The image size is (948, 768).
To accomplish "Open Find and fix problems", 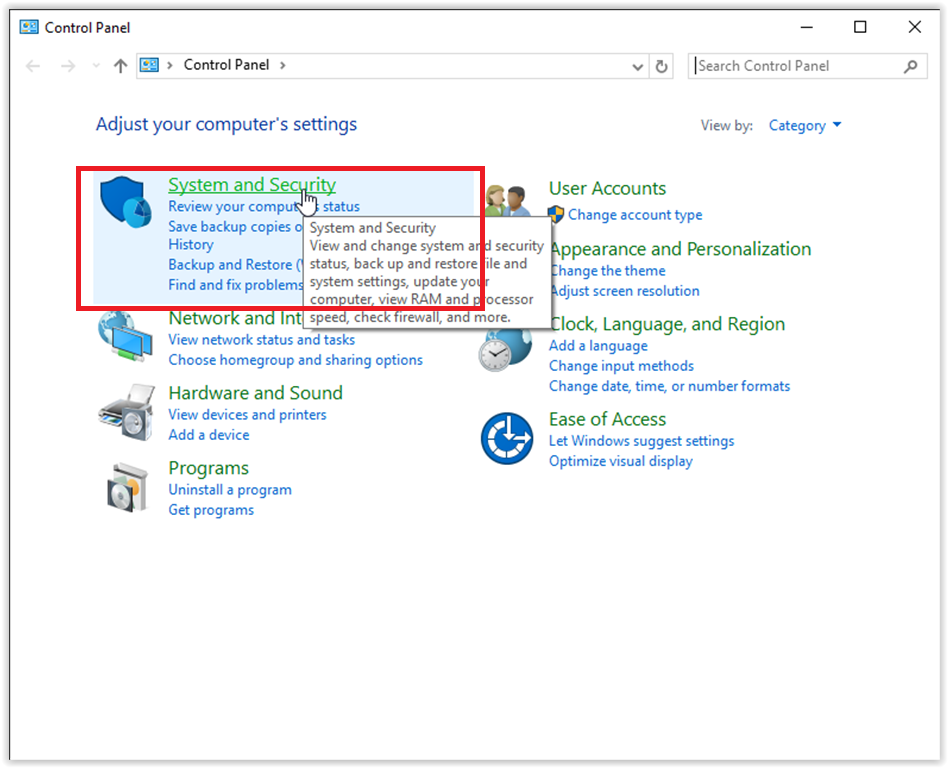I will coord(236,285).
